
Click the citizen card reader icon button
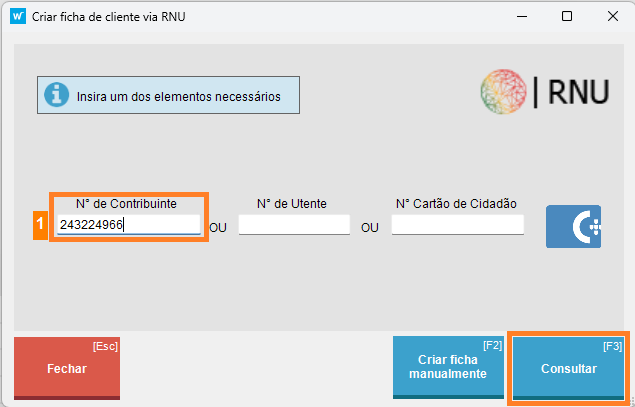click(573, 226)
